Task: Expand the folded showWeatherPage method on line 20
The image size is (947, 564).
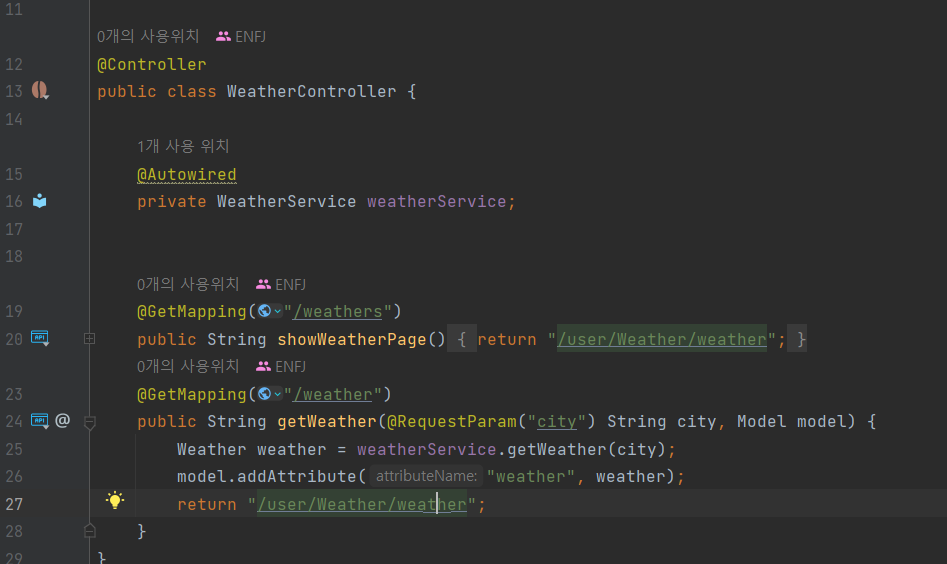Action: click(89, 339)
